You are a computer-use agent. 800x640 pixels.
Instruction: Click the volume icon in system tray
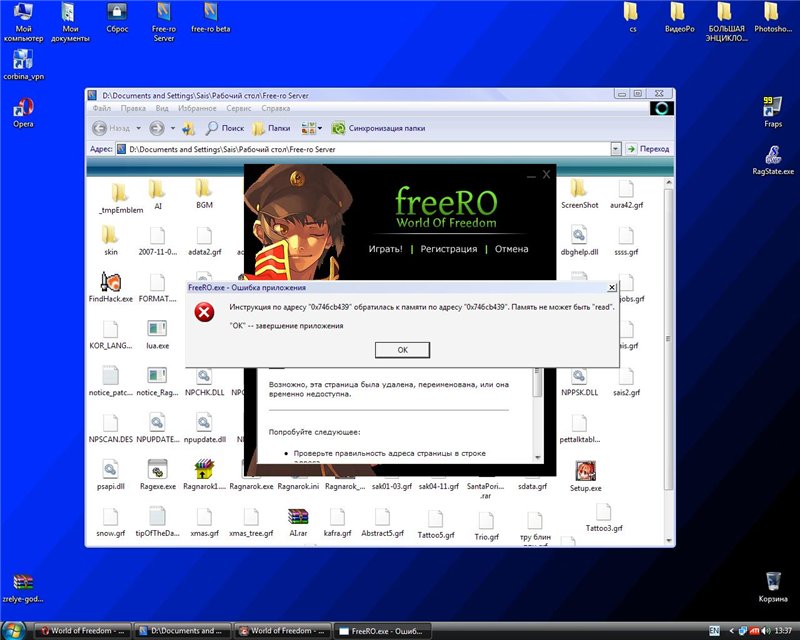[x=766, y=631]
